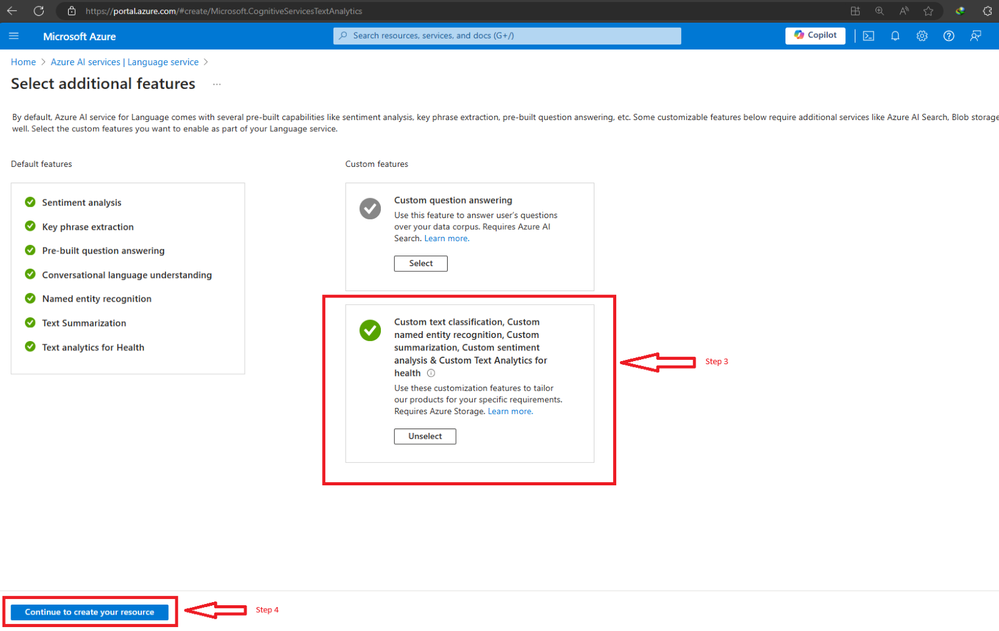Click the Custom question answering heading
This screenshot has width=999, height=631.
pyautogui.click(x=453, y=200)
